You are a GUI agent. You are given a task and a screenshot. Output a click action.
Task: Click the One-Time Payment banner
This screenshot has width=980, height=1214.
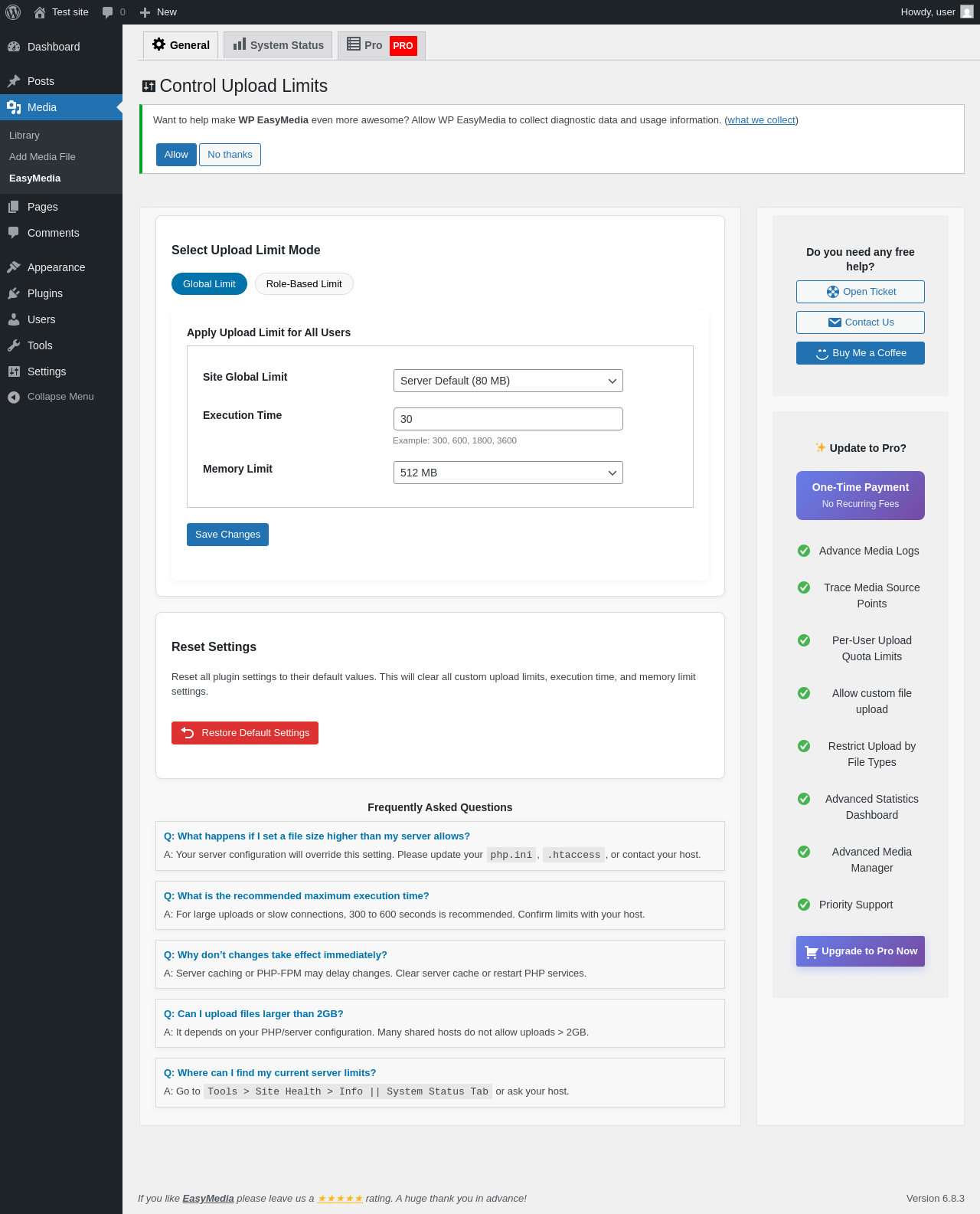(861, 496)
